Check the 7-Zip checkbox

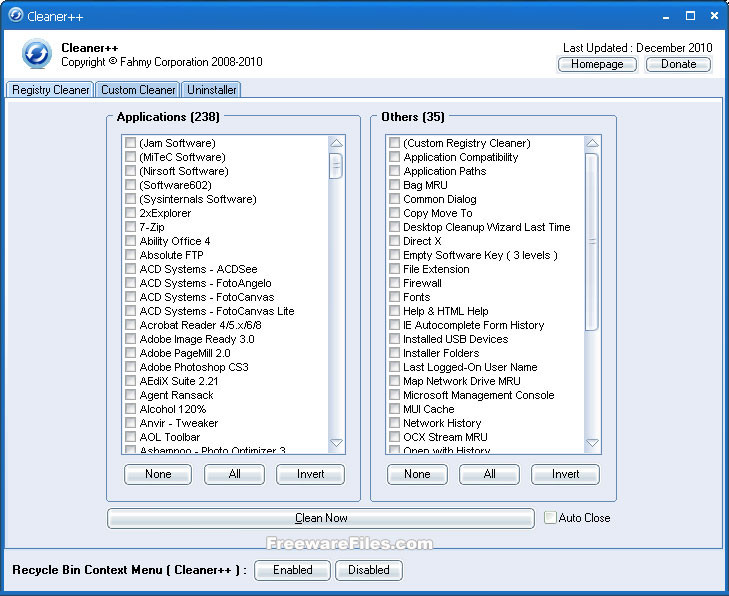point(131,227)
